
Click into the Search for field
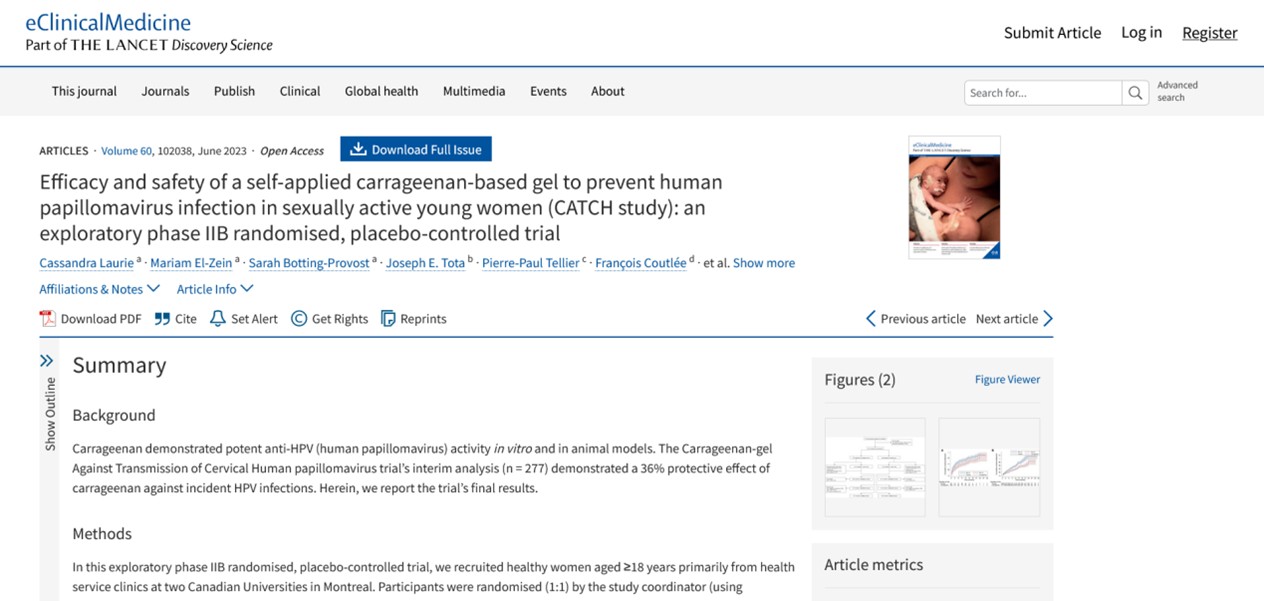tap(1042, 93)
